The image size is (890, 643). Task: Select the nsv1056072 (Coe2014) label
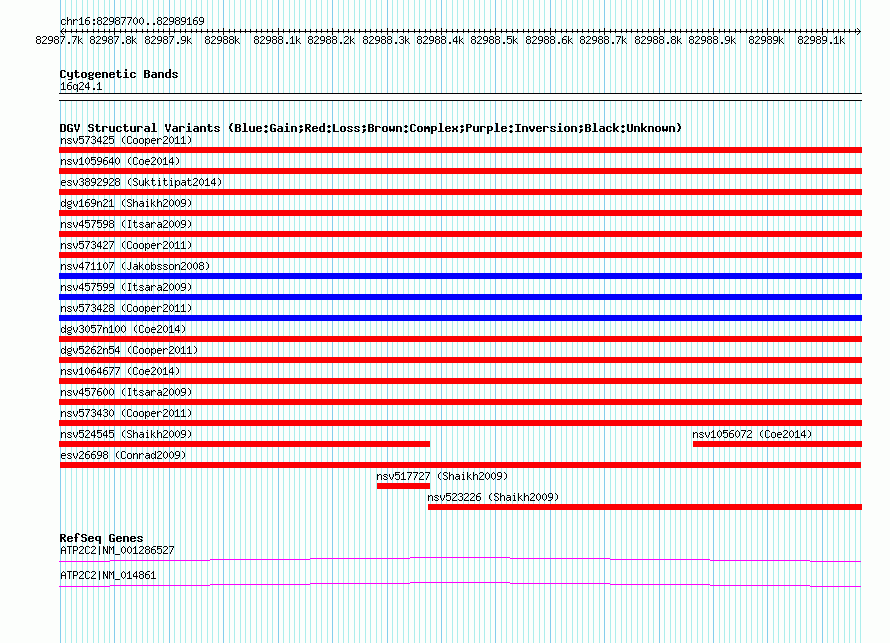[x=752, y=434]
